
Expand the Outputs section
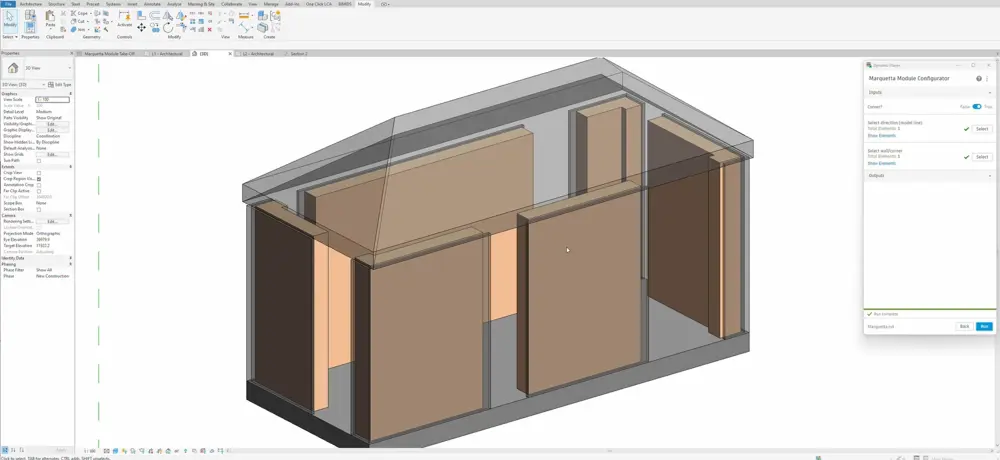coord(990,175)
